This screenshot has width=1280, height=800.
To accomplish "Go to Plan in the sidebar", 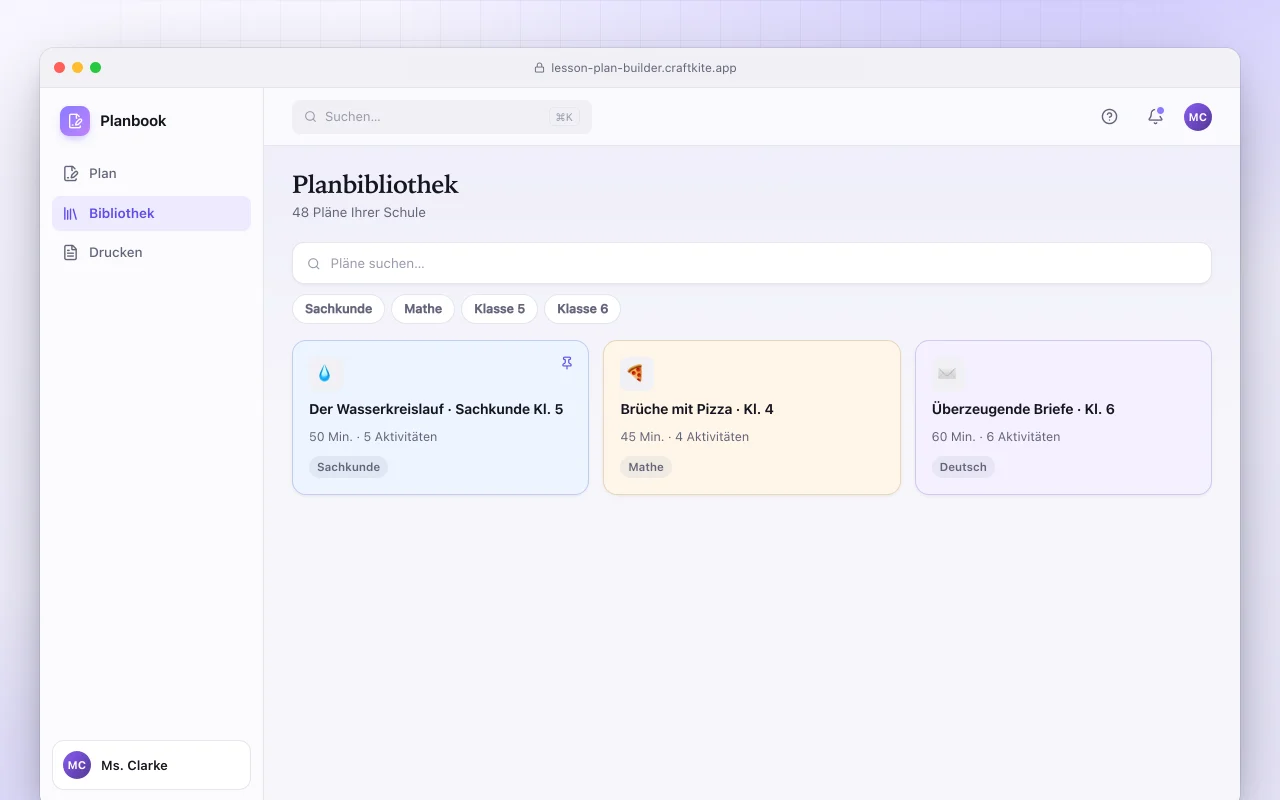I will (151, 174).
